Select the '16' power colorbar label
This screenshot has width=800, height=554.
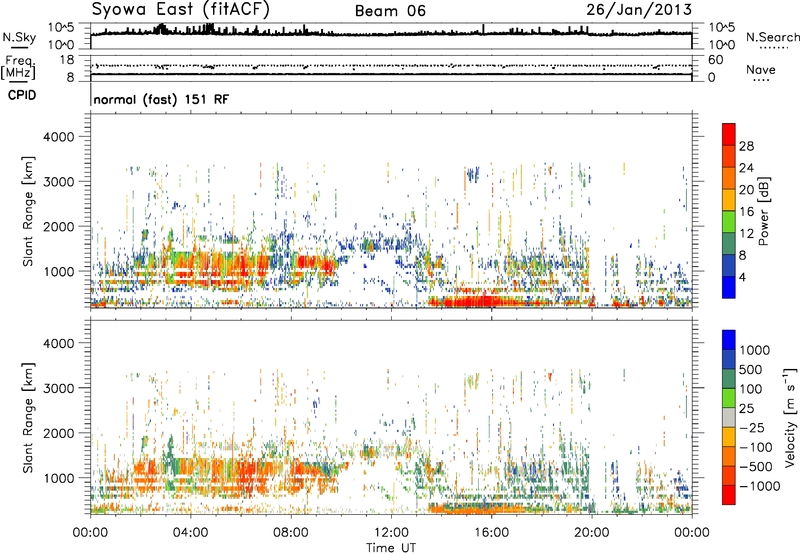[746, 212]
